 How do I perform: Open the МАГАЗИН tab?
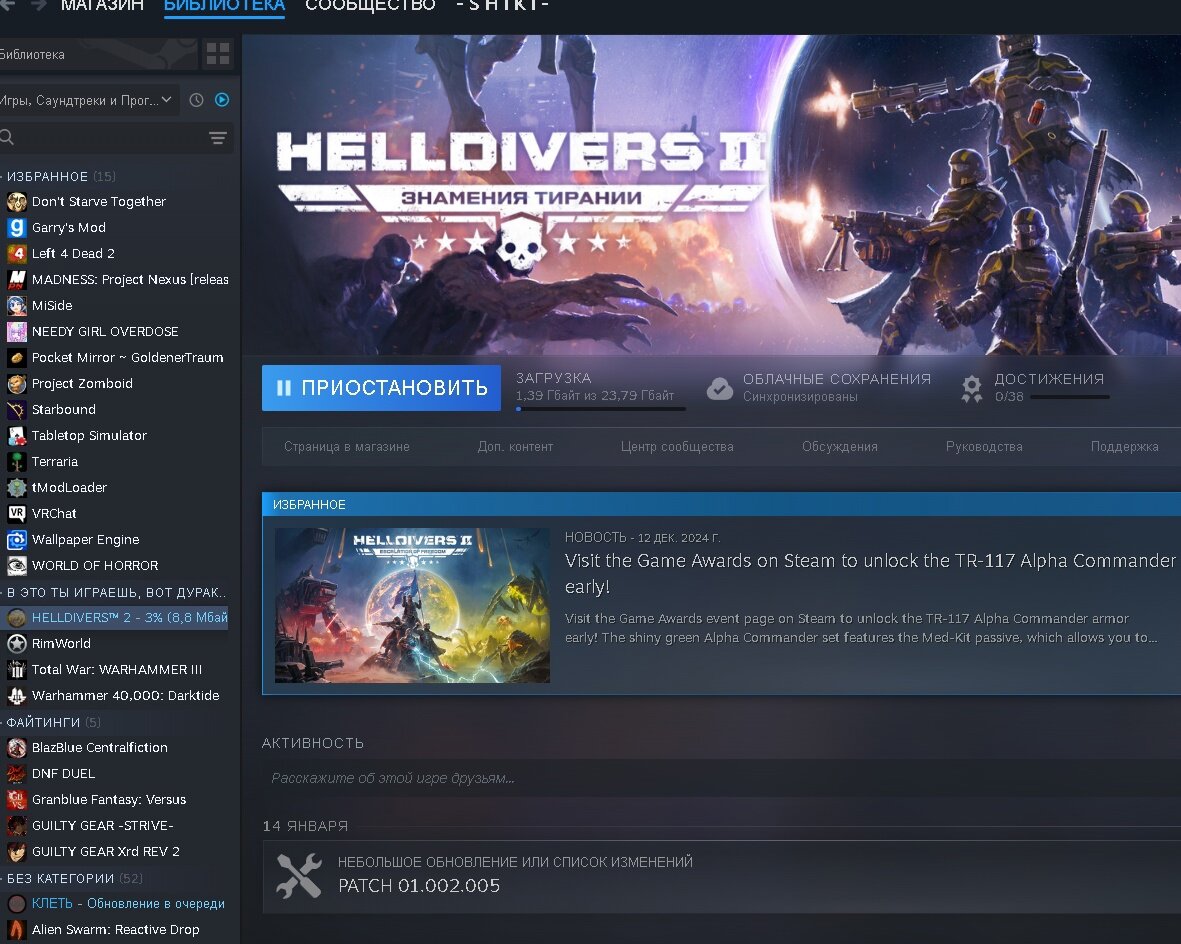(102, 6)
